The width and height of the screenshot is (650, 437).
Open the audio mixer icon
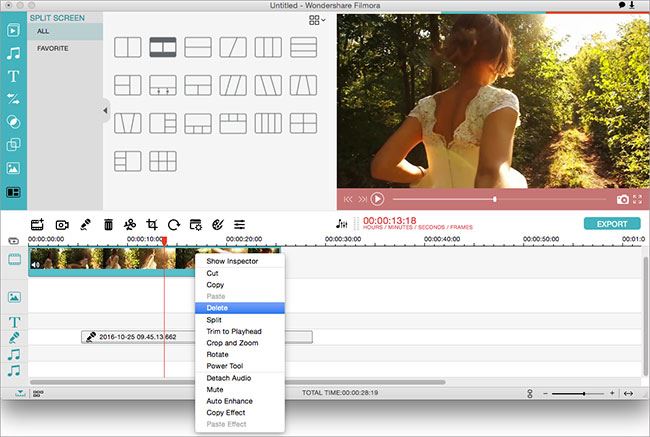pos(341,224)
